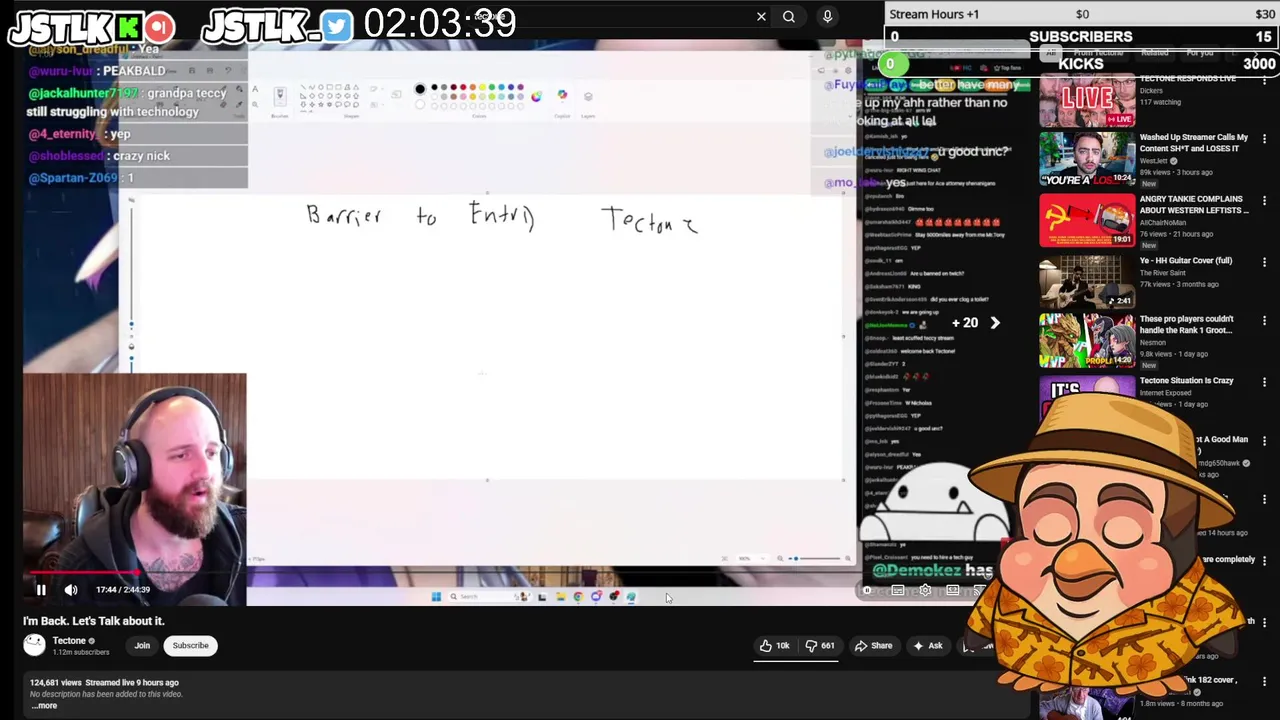Click the AllChairNoMan channel name
This screenshot has width=1280, height=720.
click(x=1163, y=223)
